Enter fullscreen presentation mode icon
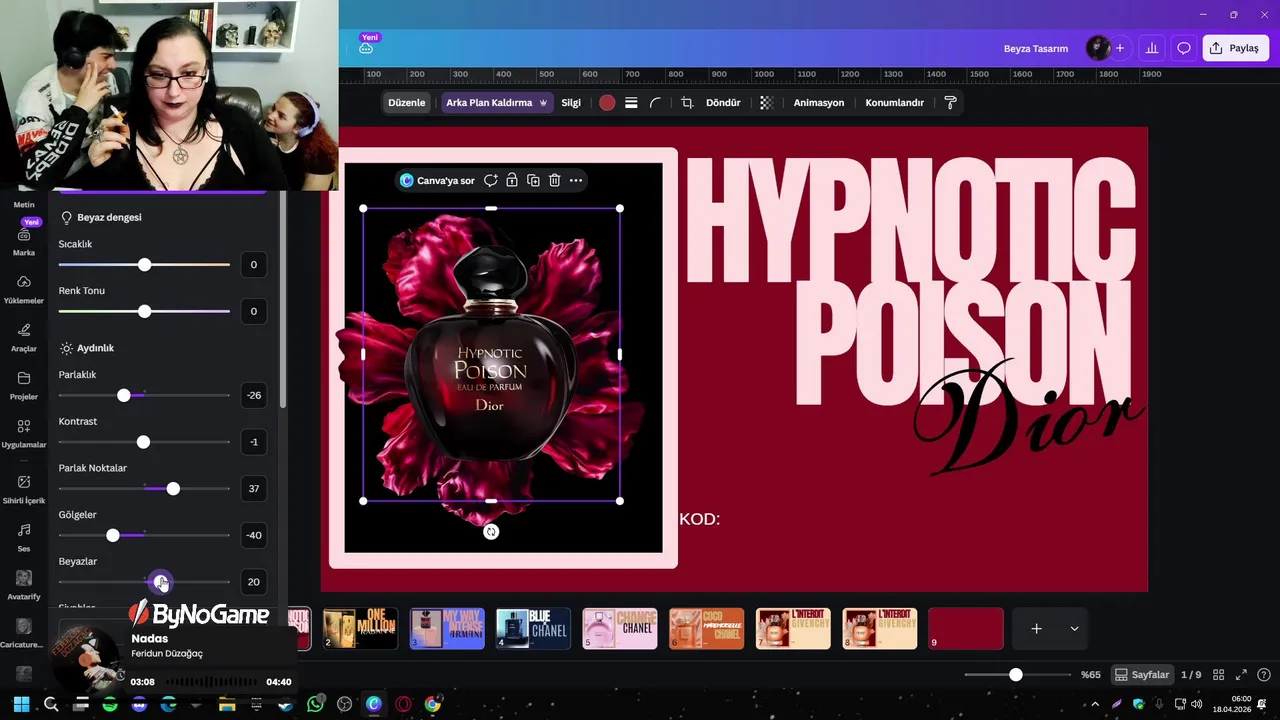 click(1242, 675)
